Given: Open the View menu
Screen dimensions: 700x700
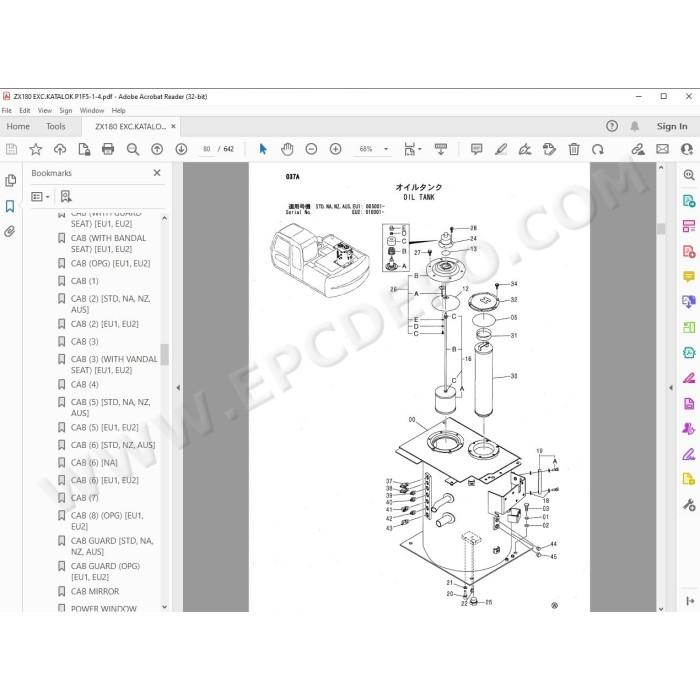Looking at the screenshot, I should (45, 110).
